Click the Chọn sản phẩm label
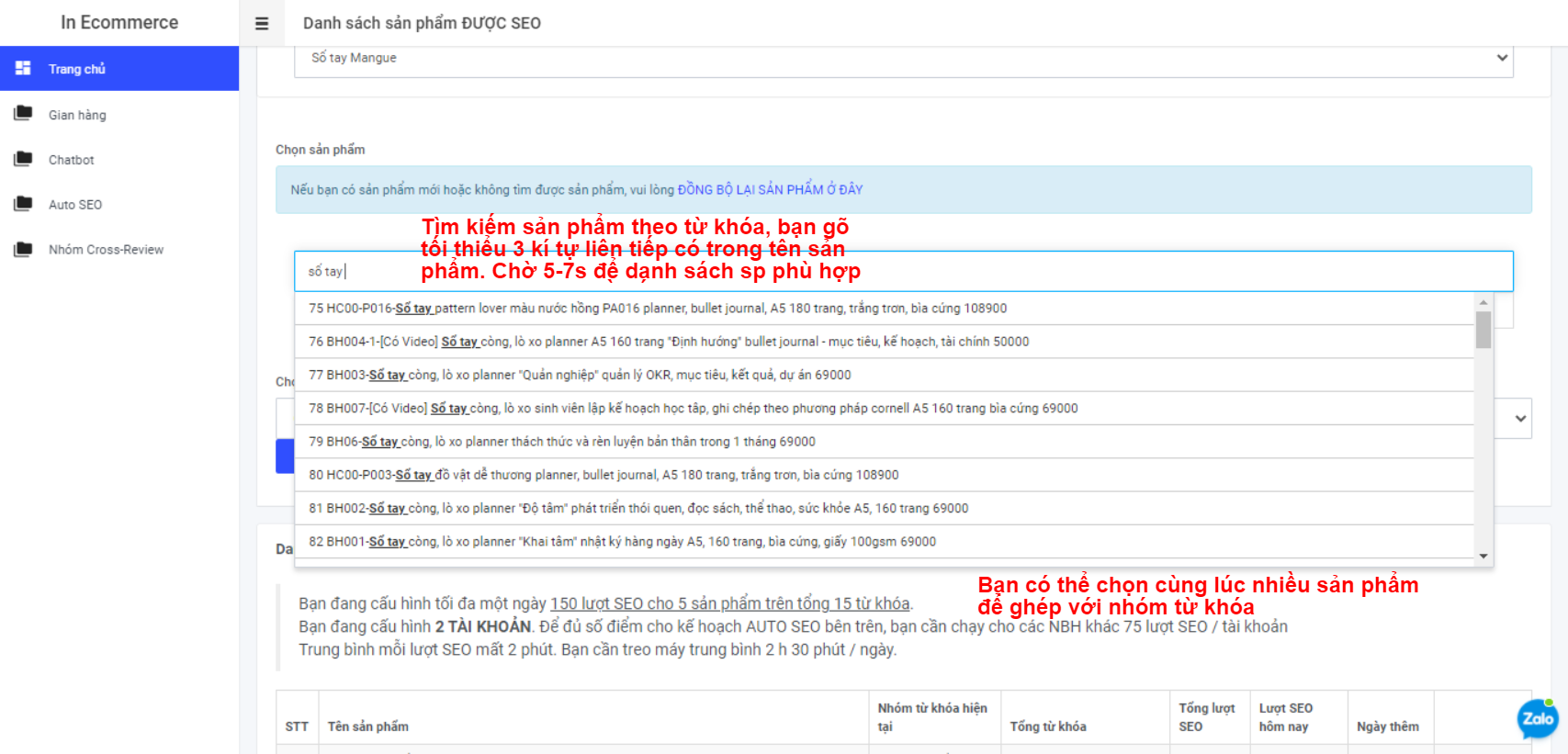The image size is (1568, 754). click(320, 150)
